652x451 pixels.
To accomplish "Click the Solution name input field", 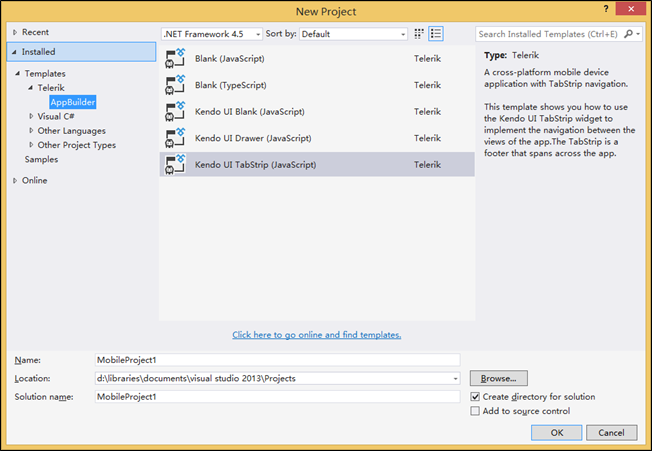I will 277,397.
